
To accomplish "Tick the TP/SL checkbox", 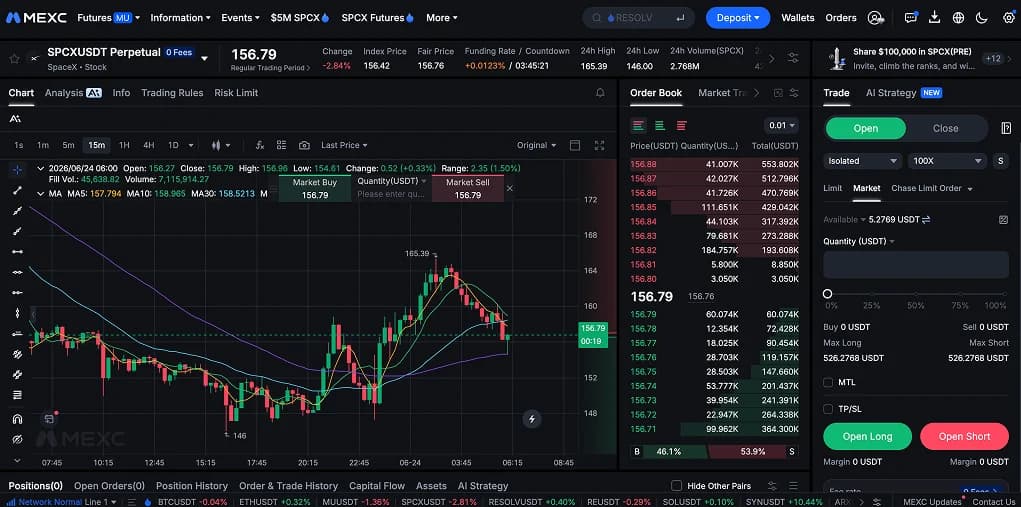I will (x=828, y=409).
